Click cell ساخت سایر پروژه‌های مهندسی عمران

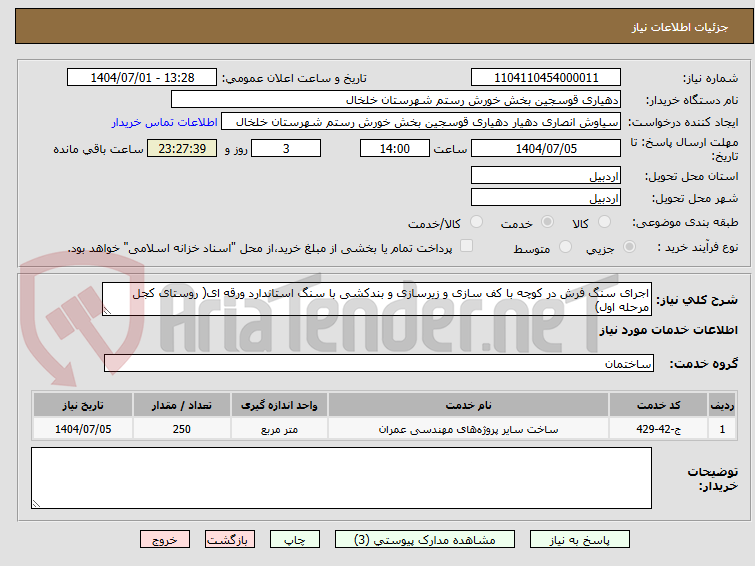469,429
